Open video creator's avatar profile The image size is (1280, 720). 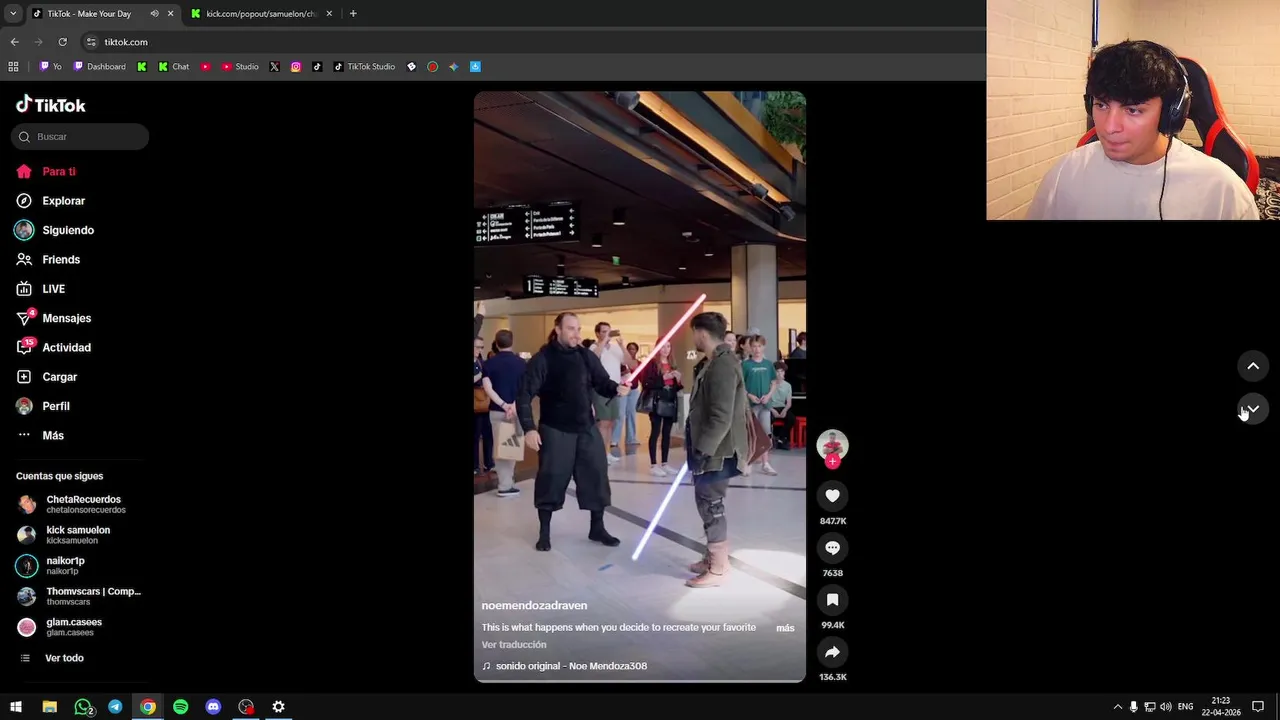(832, 444)
